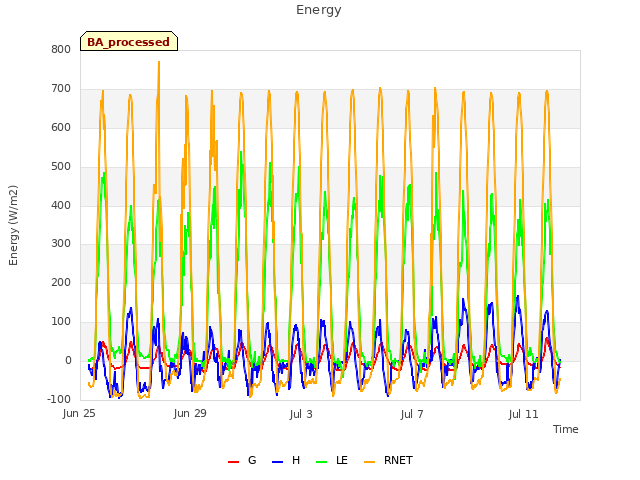Click the 800 y-axis tick label
The width and height of the screenshot is (640, 480).
point(61,49)
